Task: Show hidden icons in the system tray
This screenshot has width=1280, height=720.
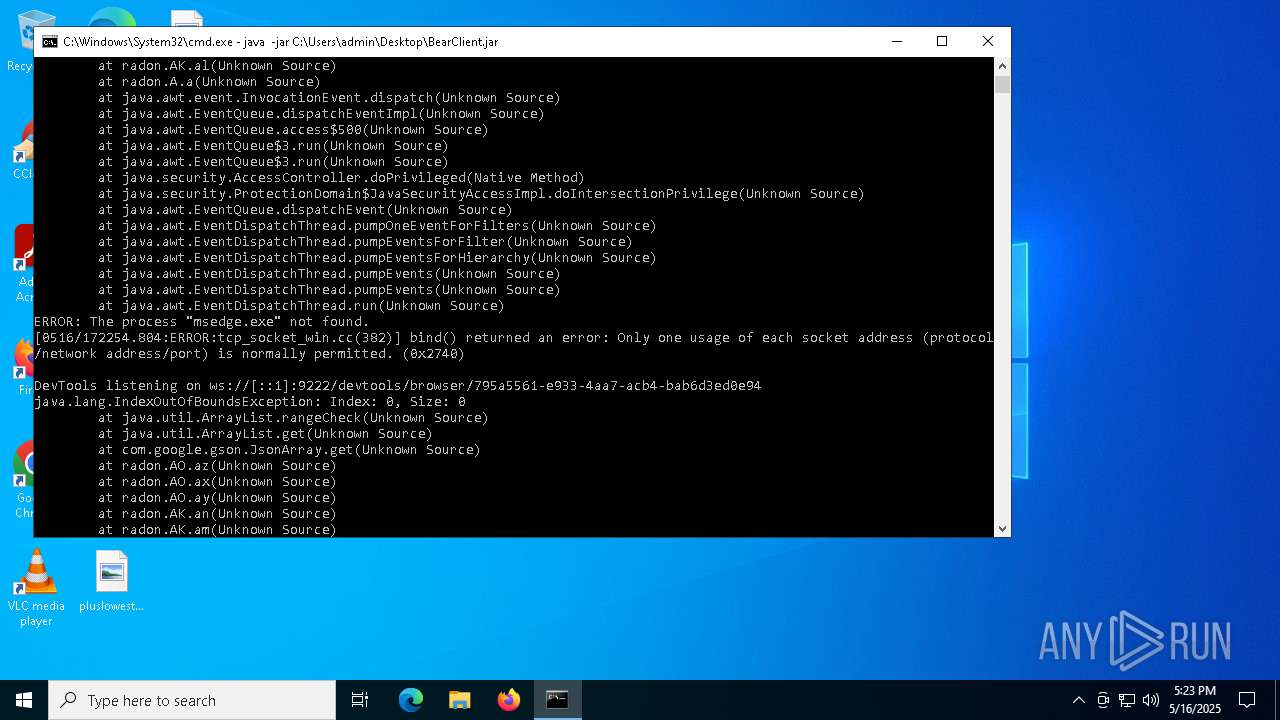Action: (x=1078, y=700)
